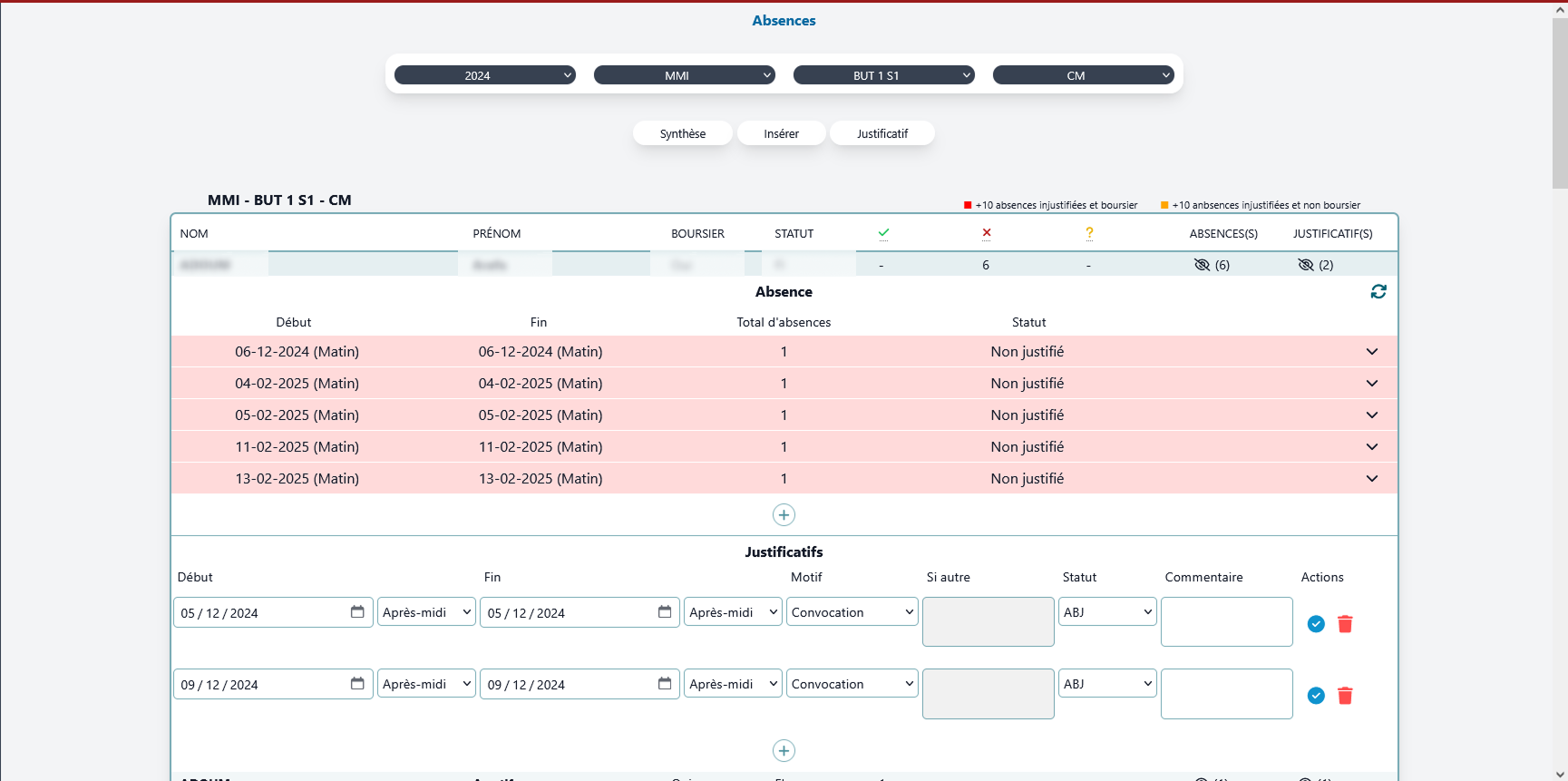Open the BUT 1 S1 semester dropdown

click(884, 75)
